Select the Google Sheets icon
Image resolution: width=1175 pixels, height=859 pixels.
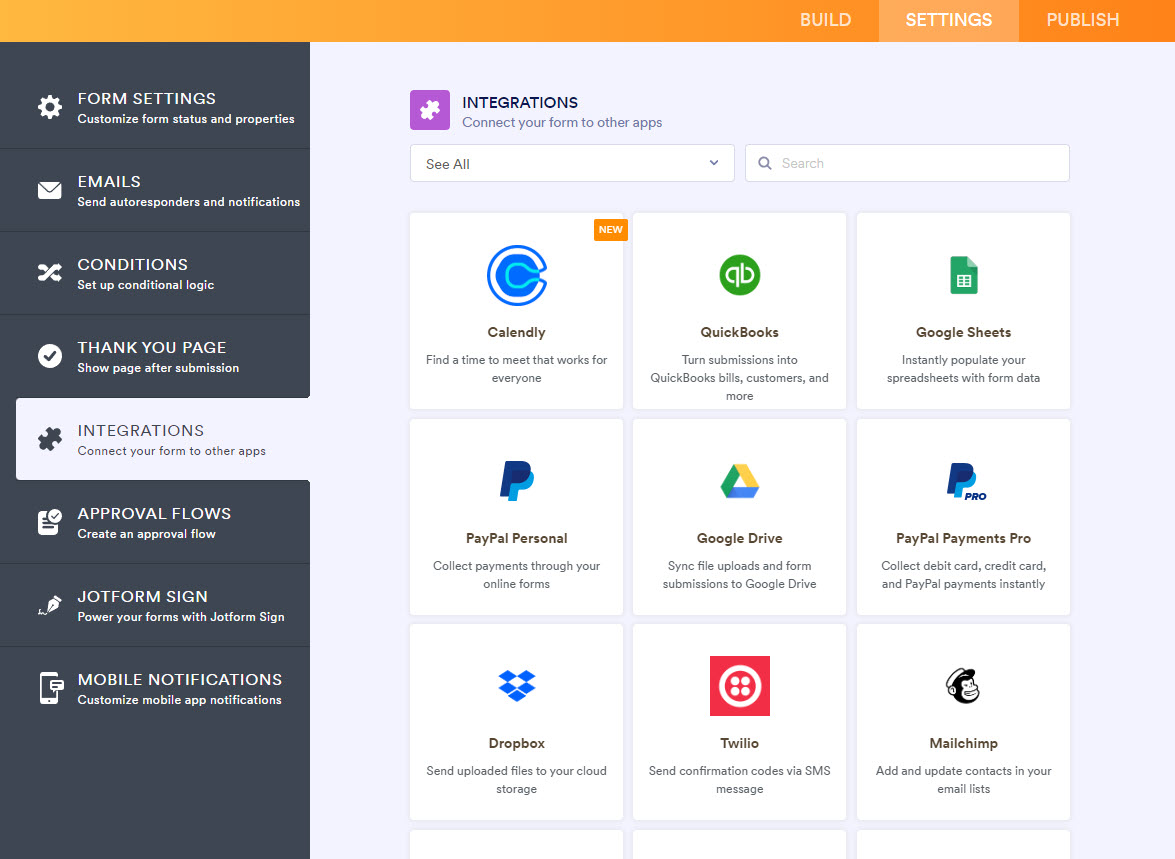pos(963,275)
